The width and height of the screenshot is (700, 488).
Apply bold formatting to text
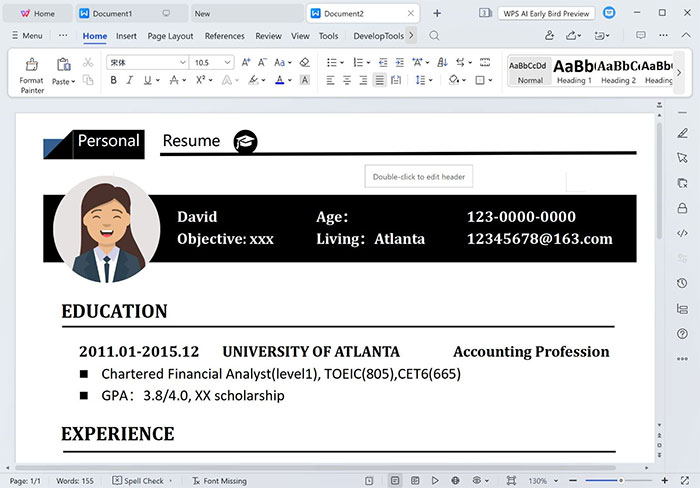coord(114,80)
